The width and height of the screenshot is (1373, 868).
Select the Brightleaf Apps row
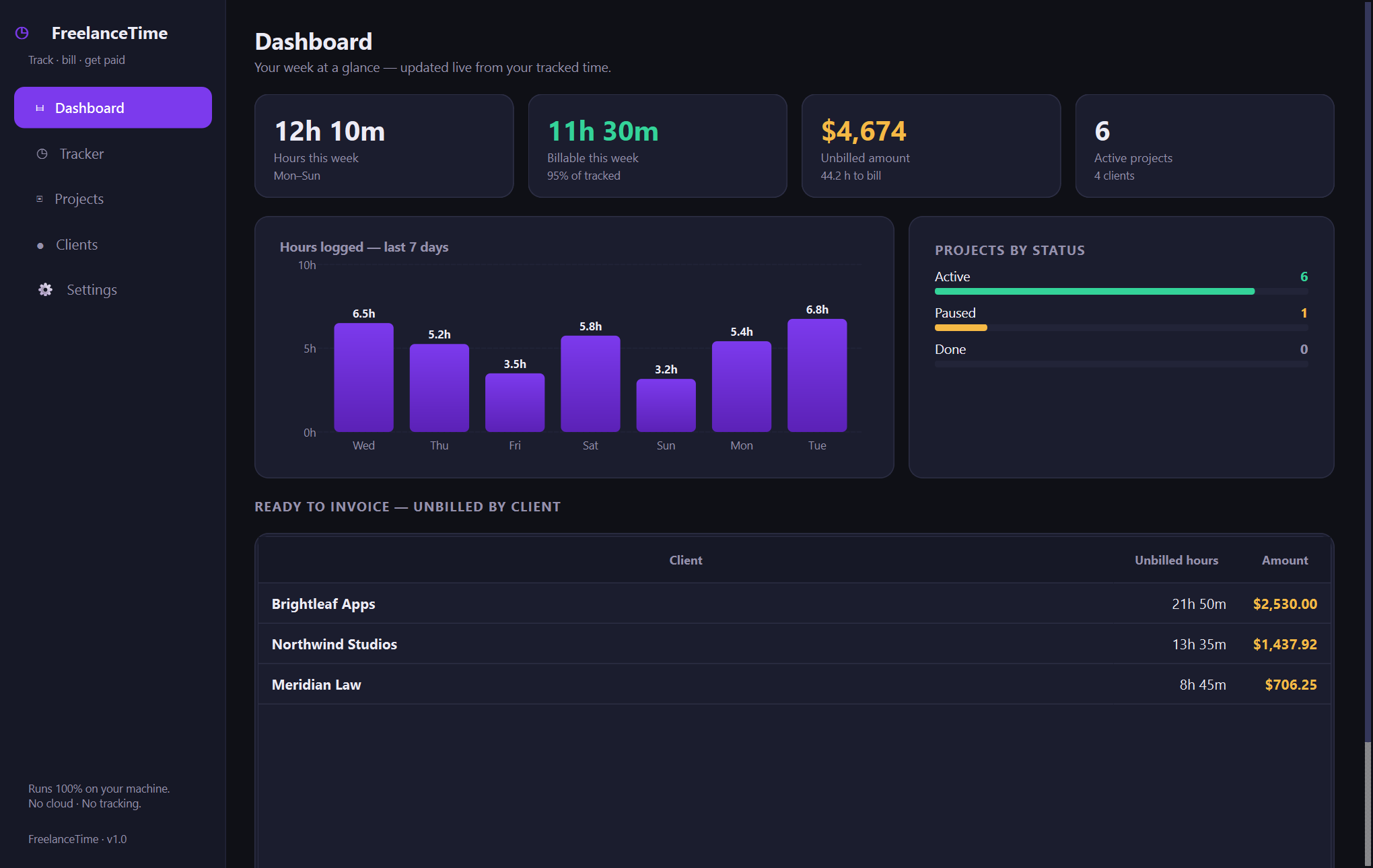(x=794, y=604)
